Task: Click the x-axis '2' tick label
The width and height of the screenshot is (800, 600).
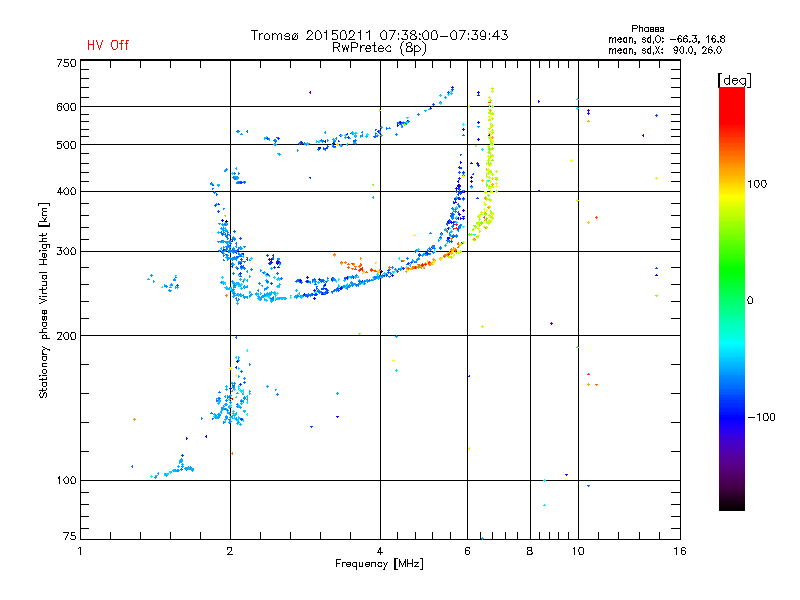Action: coord(230,552)
